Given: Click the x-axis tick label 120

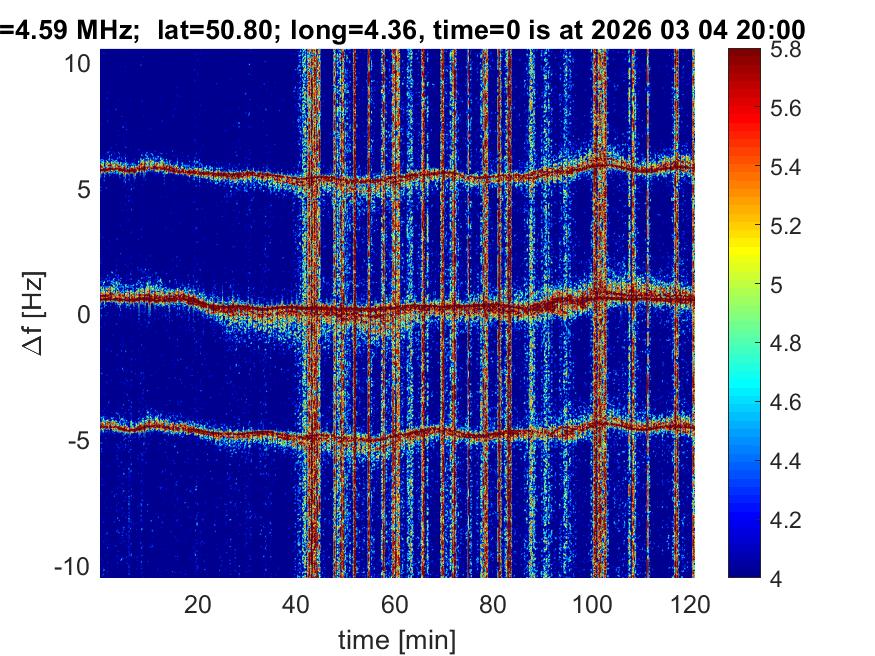Looking at the screenshot, I should click(x=691, y=603).
